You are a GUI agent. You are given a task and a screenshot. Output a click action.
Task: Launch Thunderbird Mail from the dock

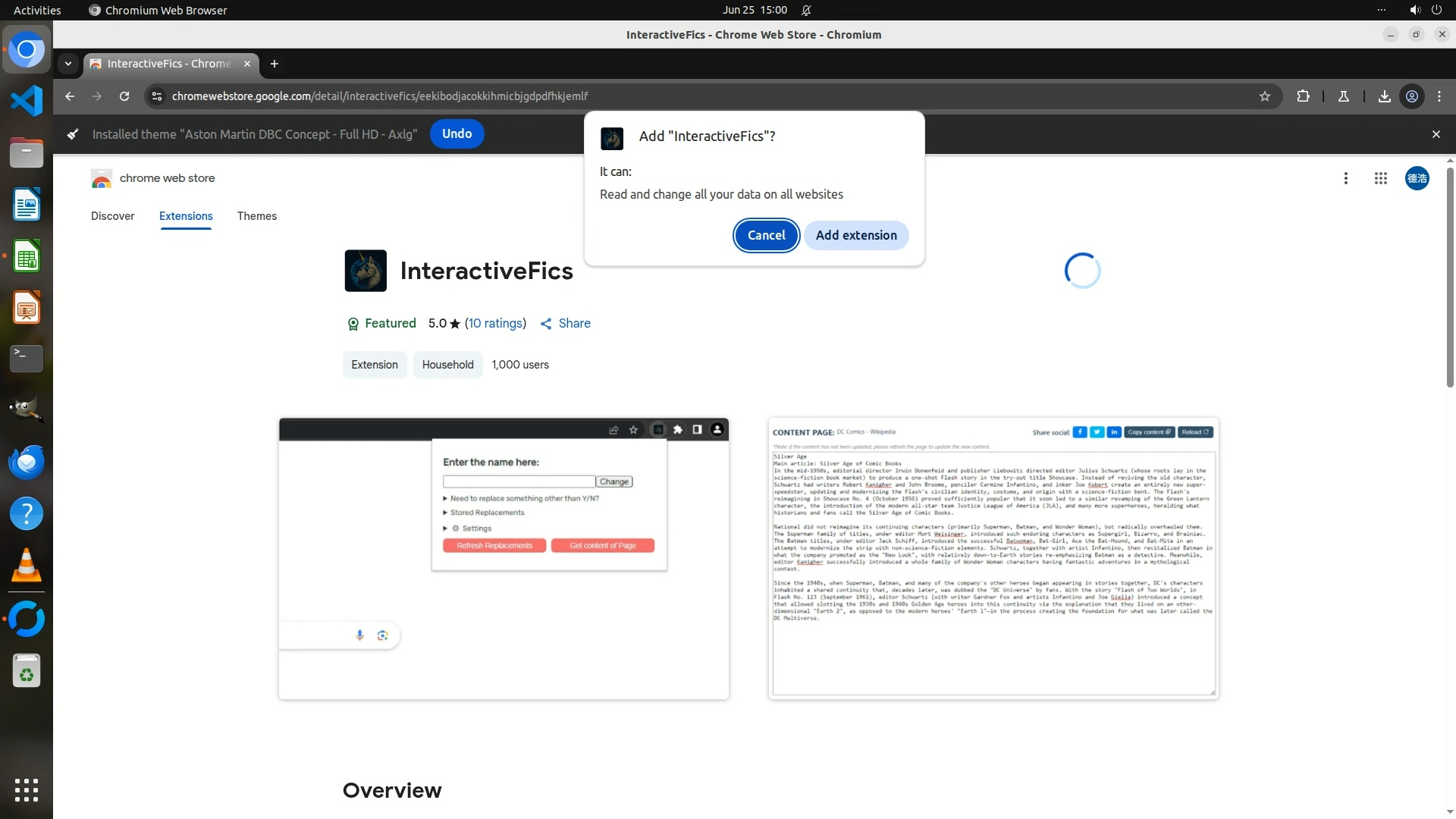tap(27, 462)
